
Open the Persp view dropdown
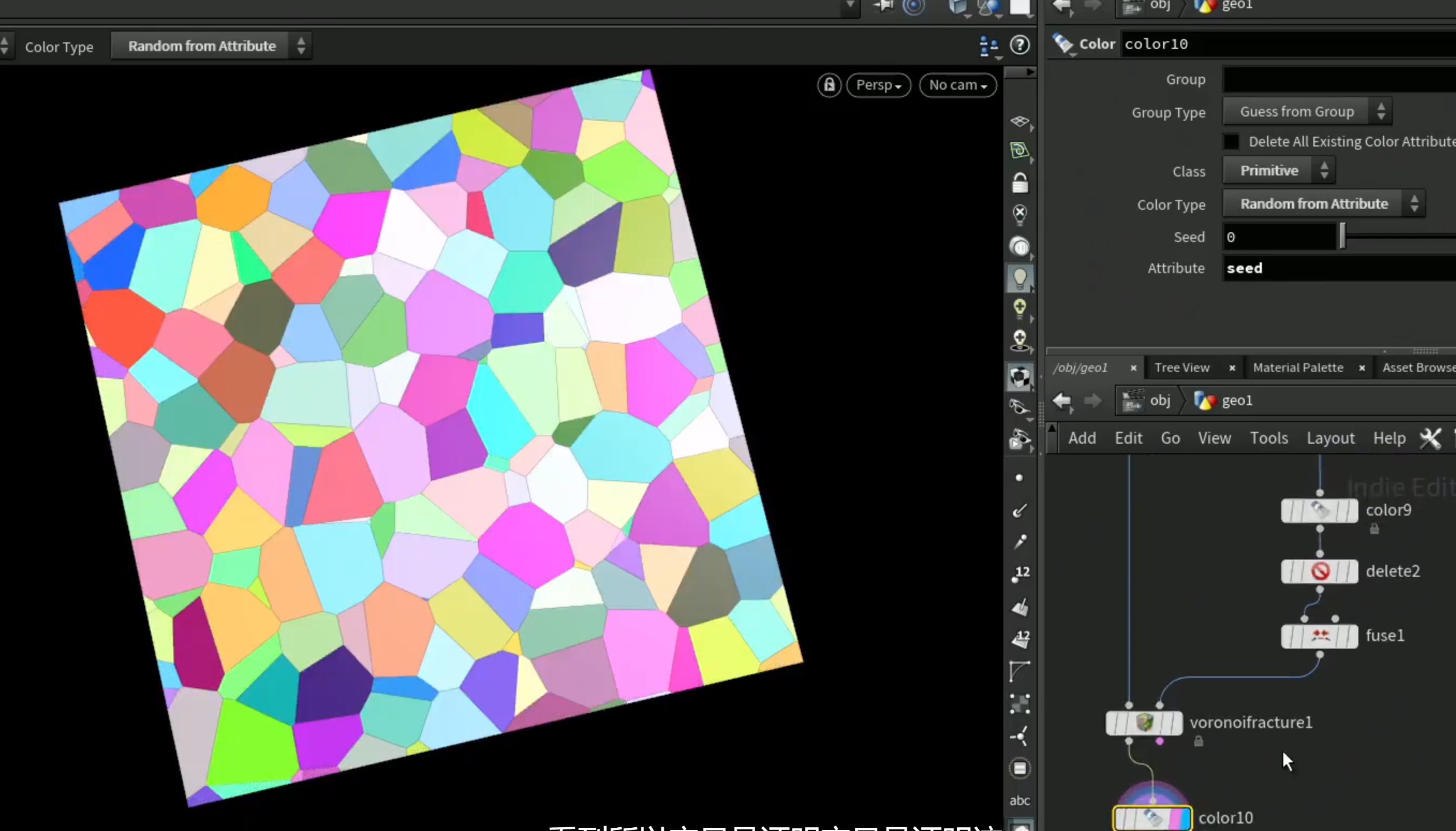click(878, 85)
